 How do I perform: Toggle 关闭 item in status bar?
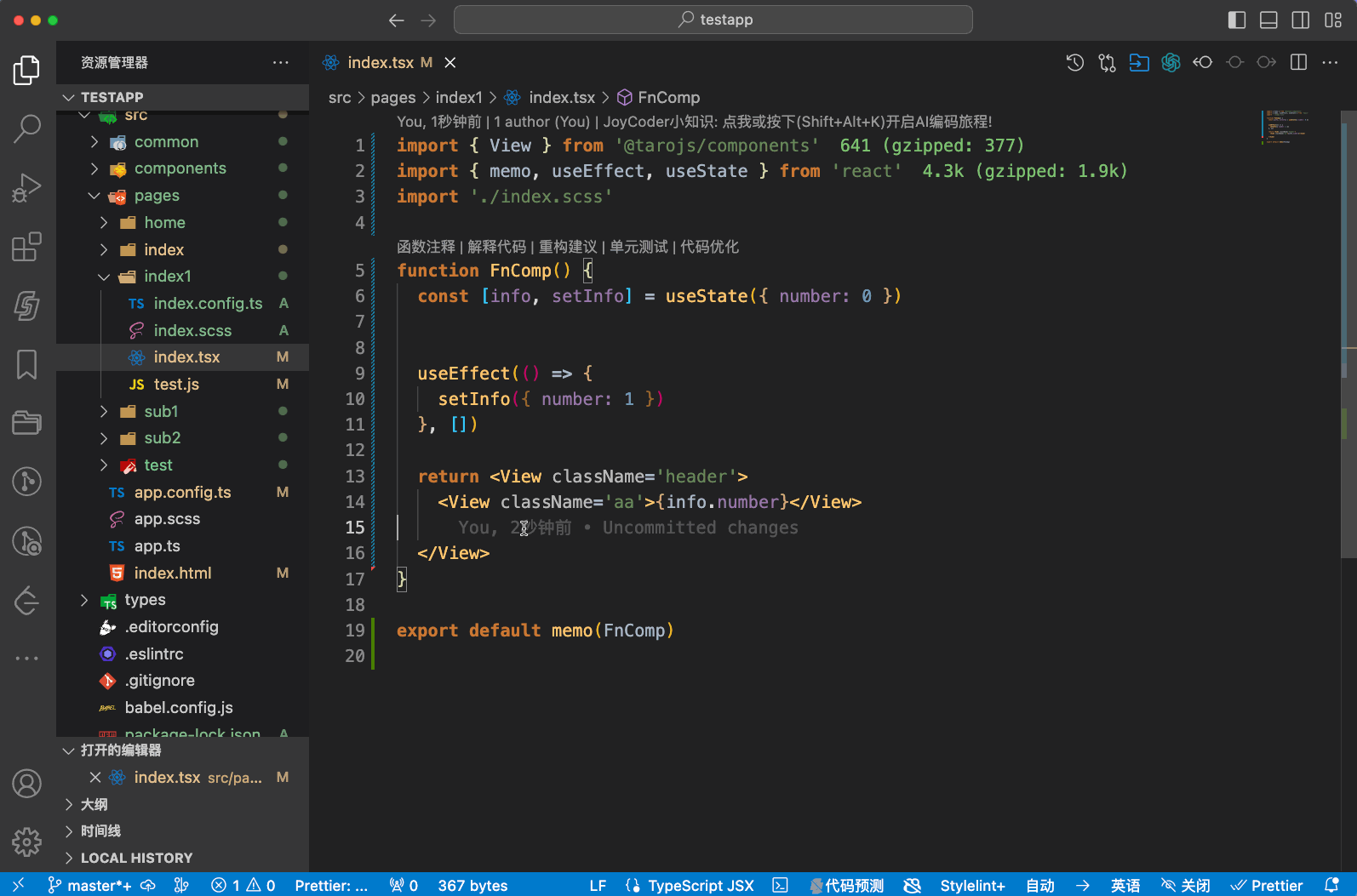(x=1186, y=885)
